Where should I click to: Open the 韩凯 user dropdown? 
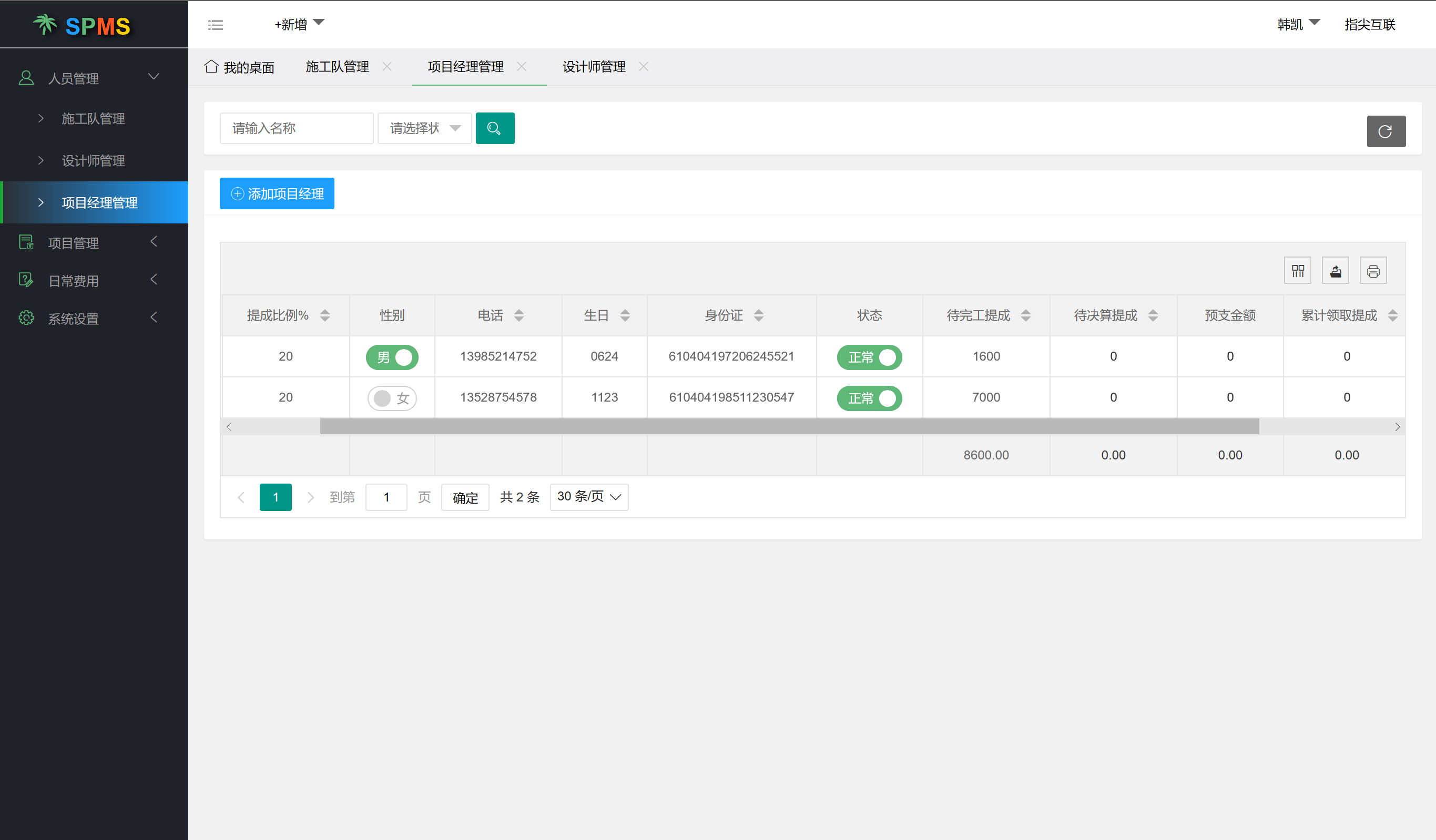(1298, 25)
